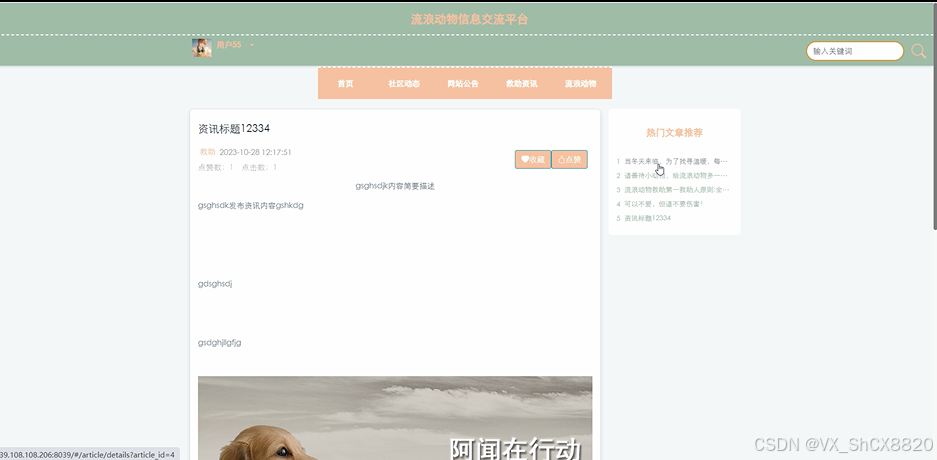Click the gdsghsdj paragraph

[215, 284]
